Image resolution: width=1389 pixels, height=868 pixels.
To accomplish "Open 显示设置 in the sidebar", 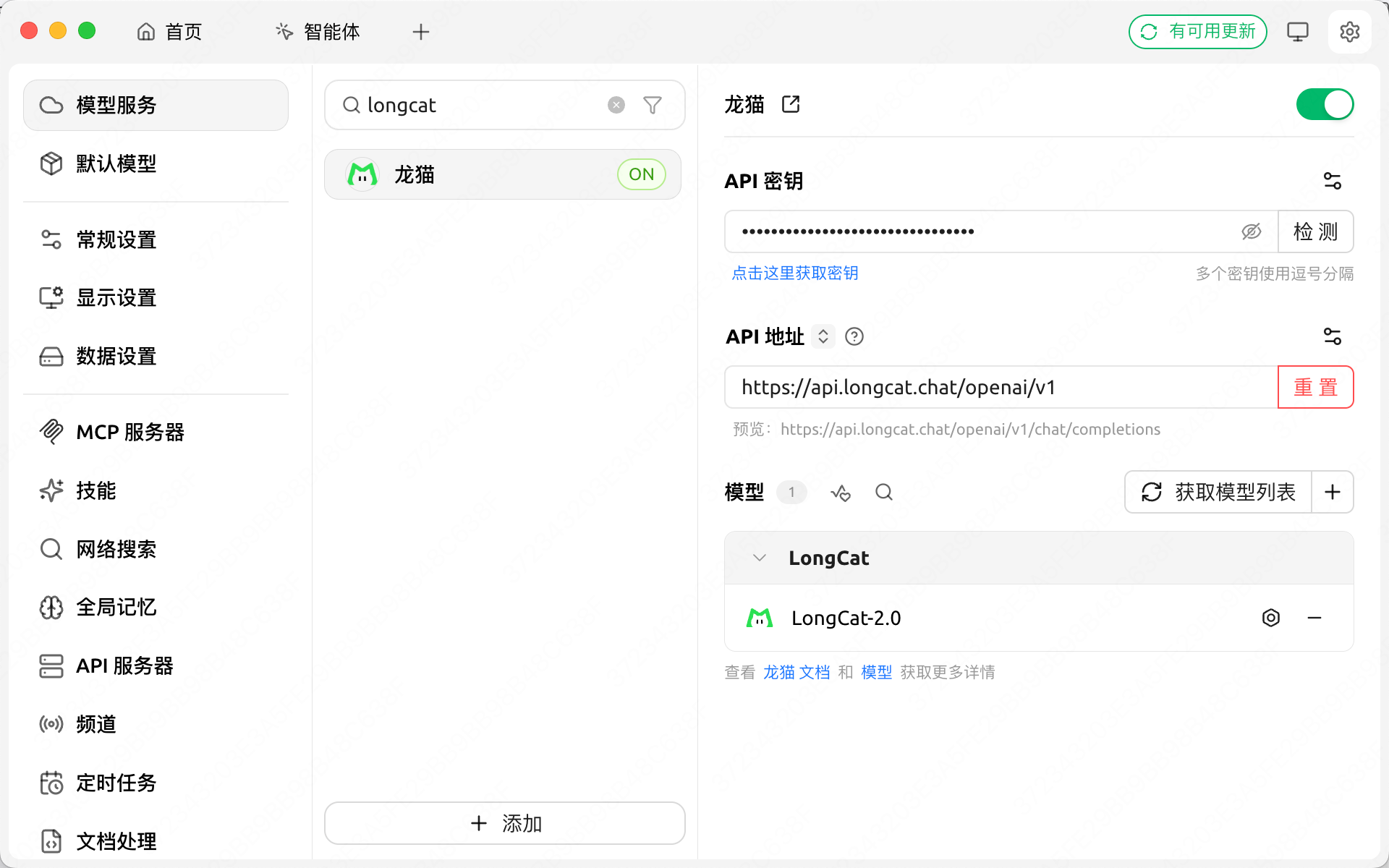I will 156,297.
